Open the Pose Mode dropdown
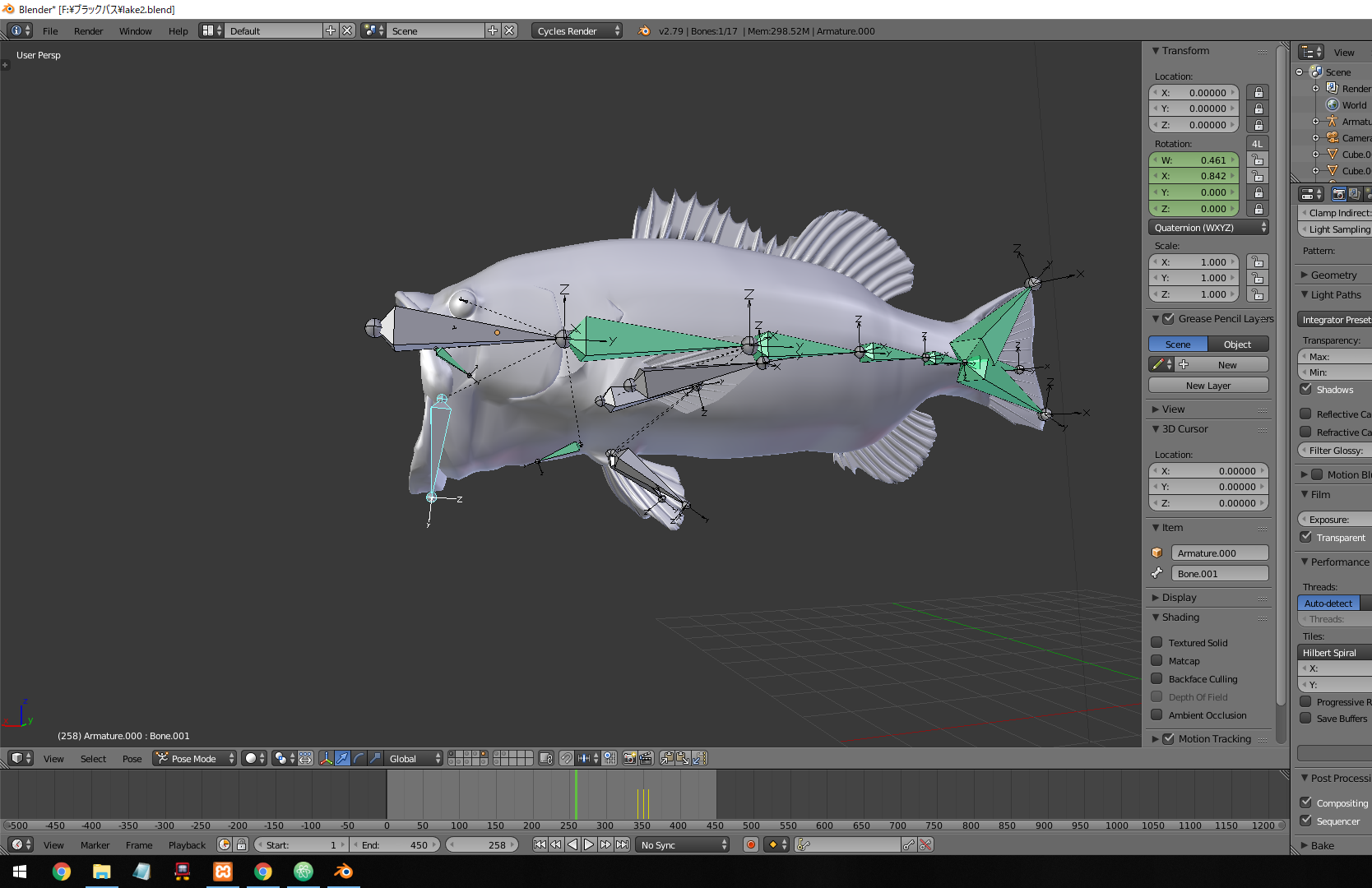Screen dimensions: 1372x888 [195, 758]
